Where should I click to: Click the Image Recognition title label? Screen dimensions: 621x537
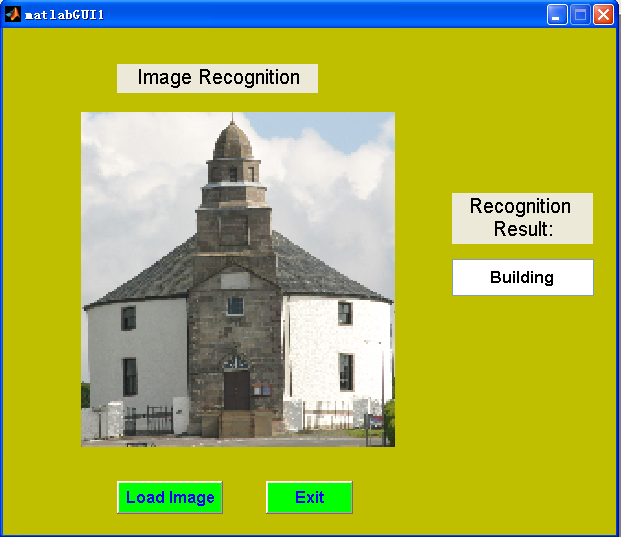(217, 78)
